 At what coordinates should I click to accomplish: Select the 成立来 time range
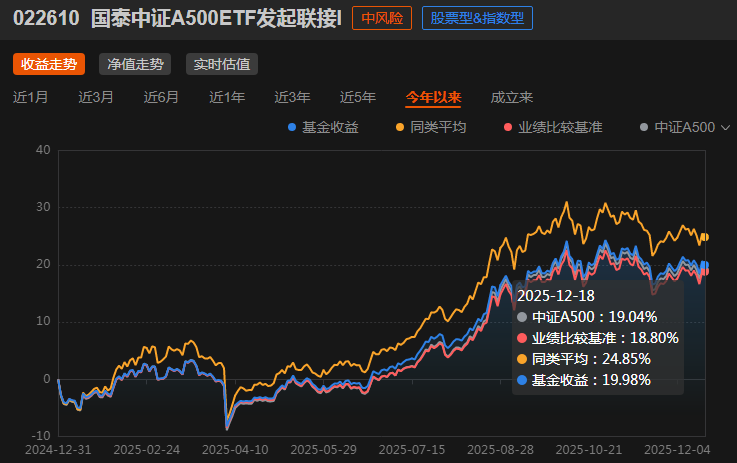pos(512,97)
